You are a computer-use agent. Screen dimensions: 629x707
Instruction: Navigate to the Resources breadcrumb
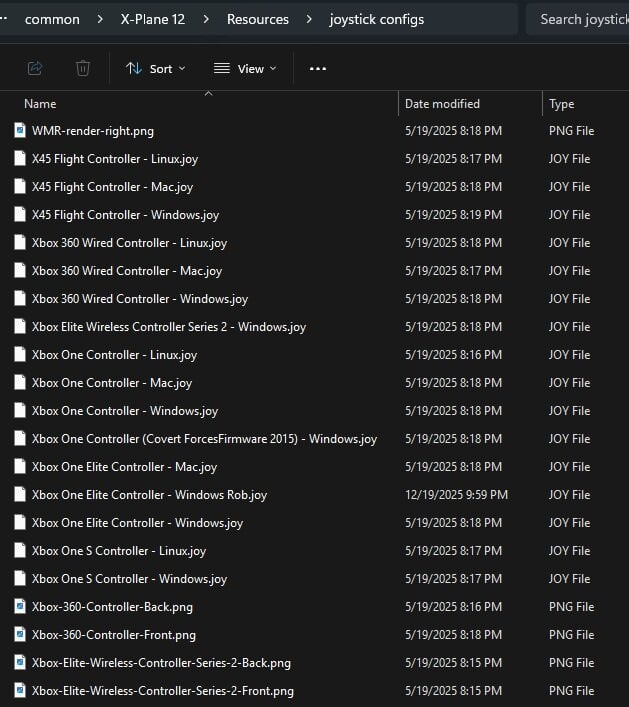[257, 19]
